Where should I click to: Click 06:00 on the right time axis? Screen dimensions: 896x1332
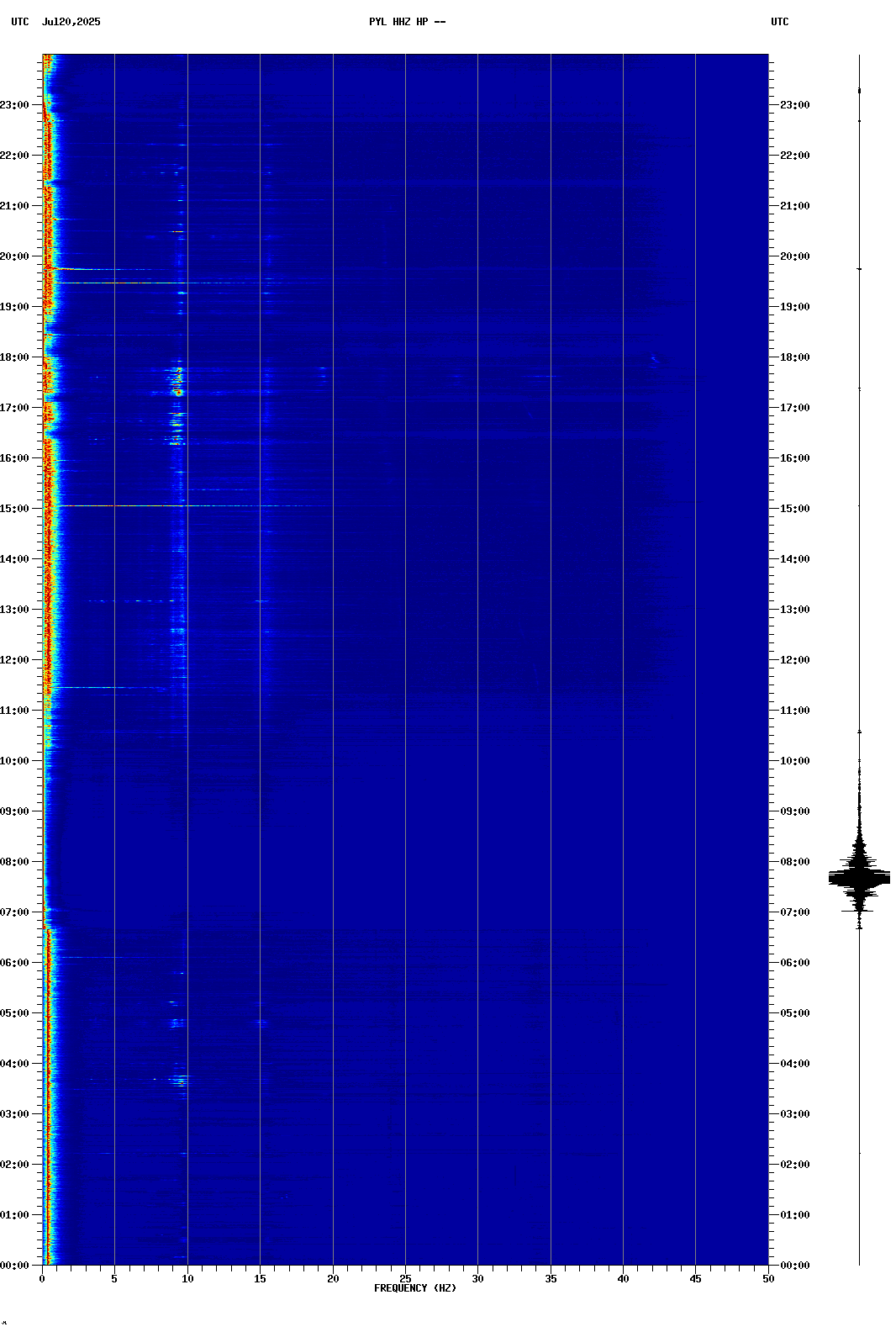coord(795,963)
